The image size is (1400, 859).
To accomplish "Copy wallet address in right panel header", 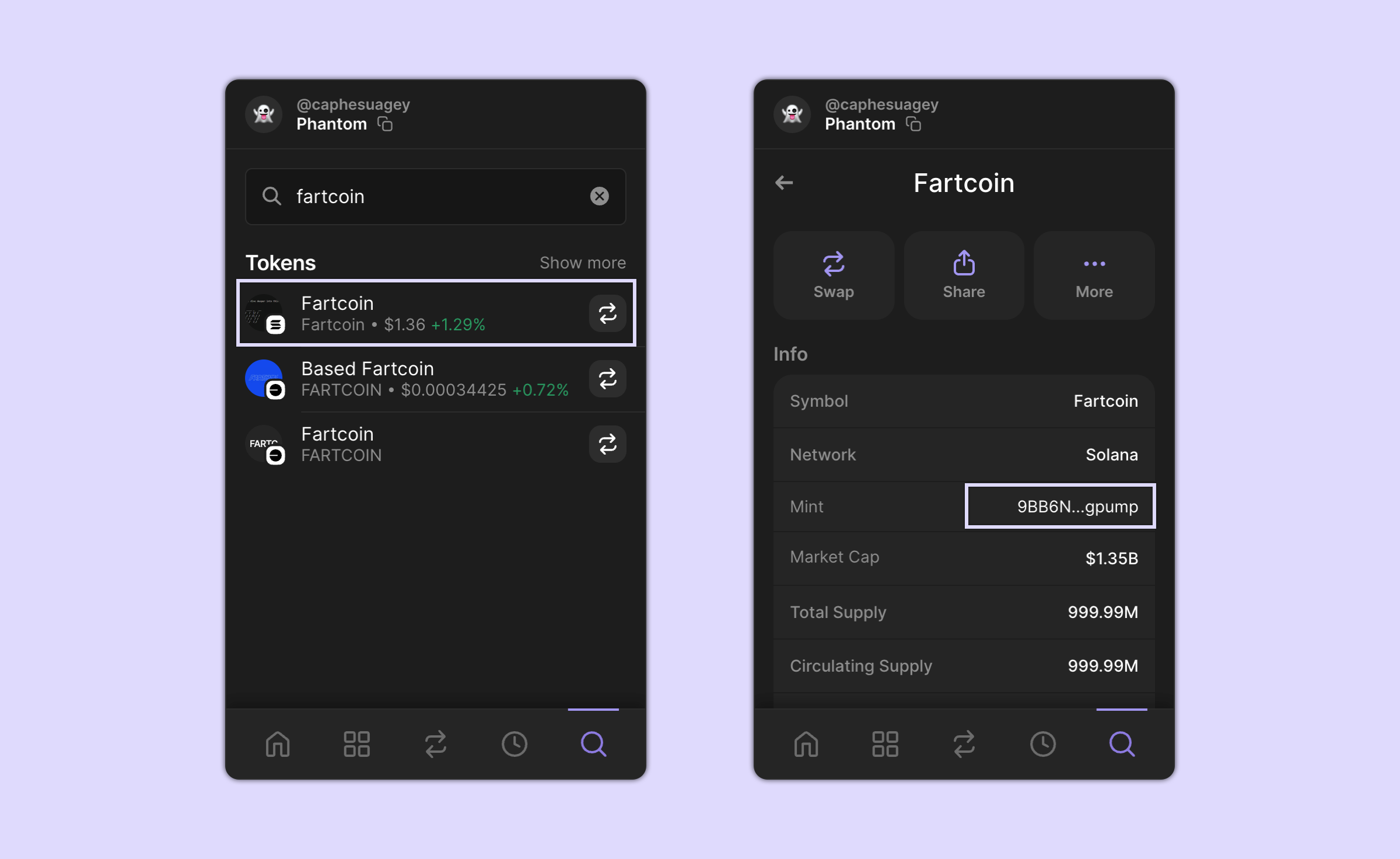I will [914, 124].
